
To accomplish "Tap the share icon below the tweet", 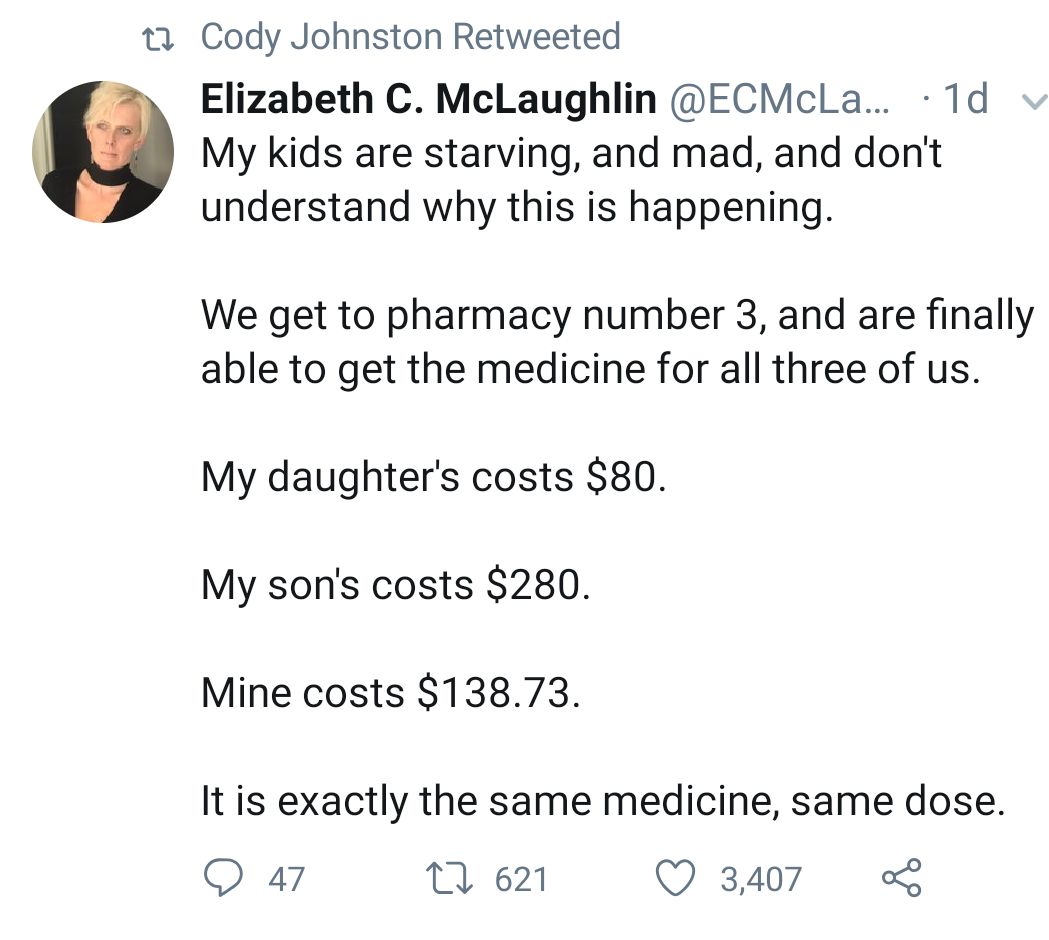I will [900, 878].
